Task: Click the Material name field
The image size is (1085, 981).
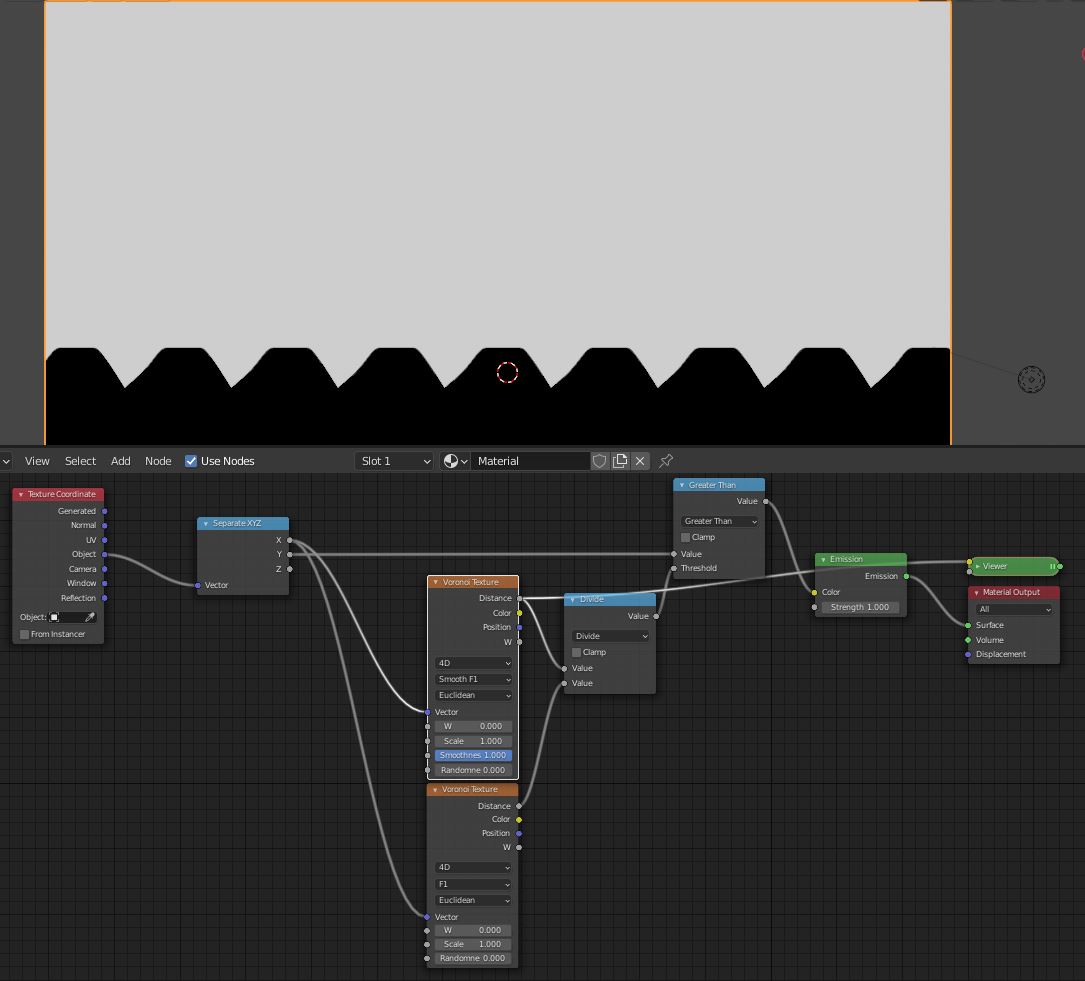Action: click(x=530, y=461)
